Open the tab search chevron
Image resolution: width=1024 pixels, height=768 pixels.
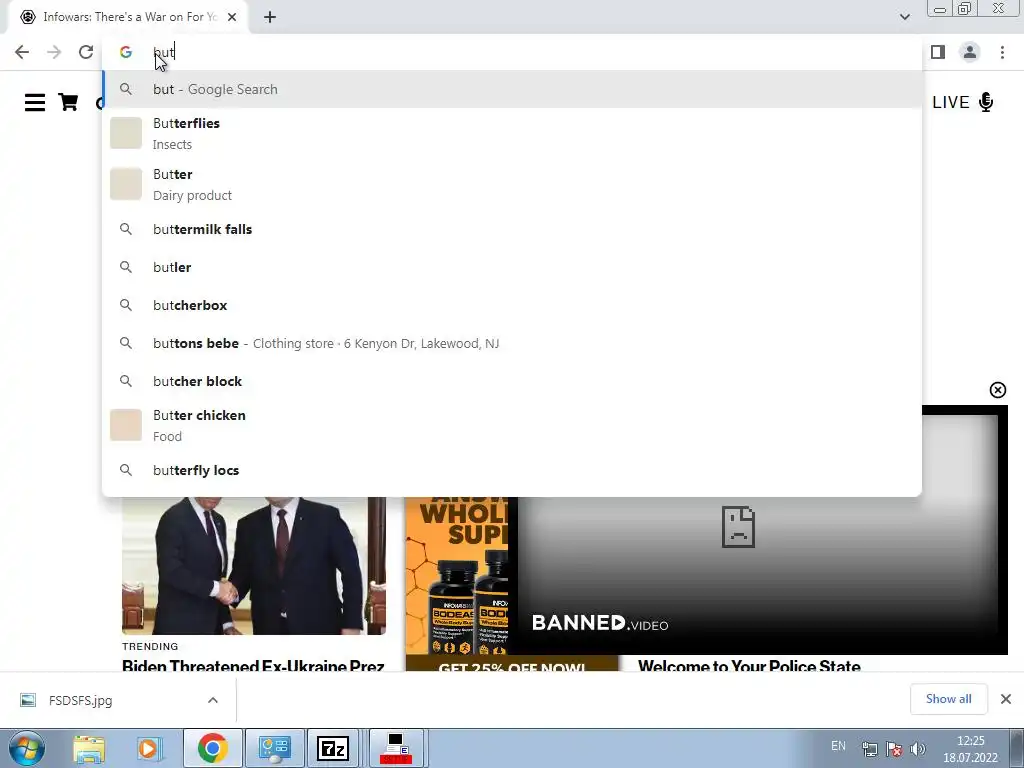pos(904,17)
